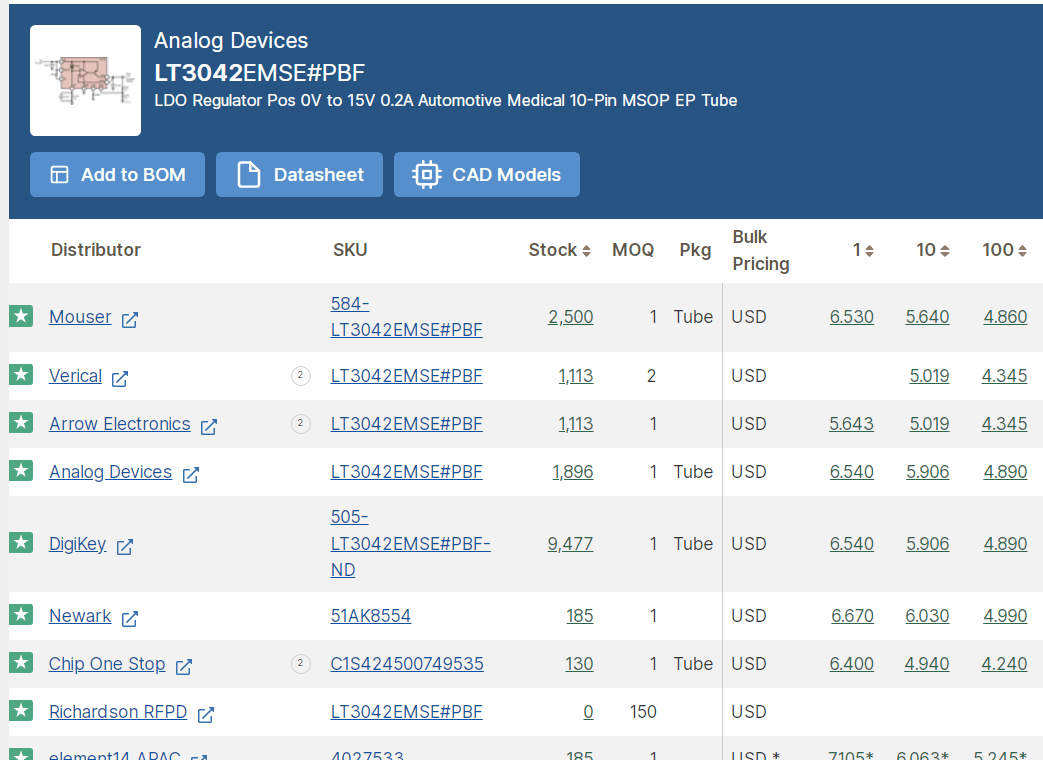Screen dimensions: 1043x760
Task: Open Analog Devices distributor external link icon
Action: (x=191, y=475)
